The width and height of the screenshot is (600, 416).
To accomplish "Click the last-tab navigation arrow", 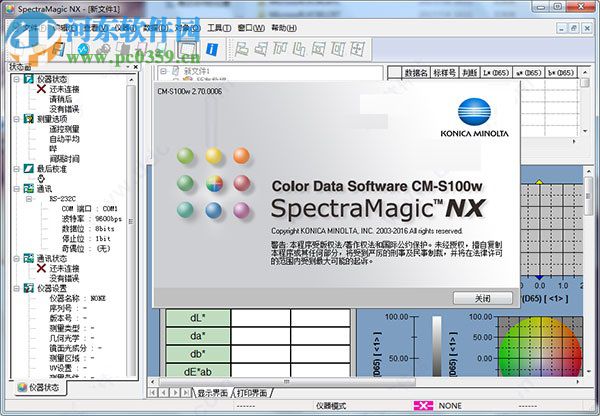I will (186, 393).
